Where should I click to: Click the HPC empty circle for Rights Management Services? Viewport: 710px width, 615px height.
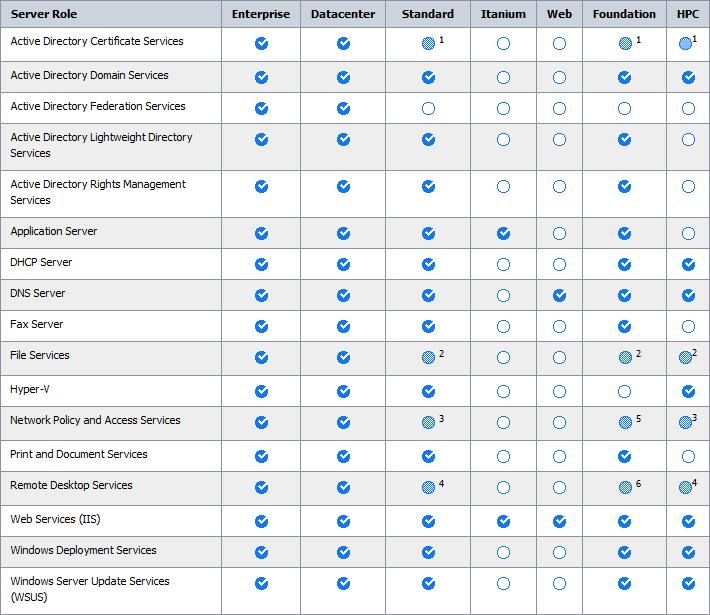688,187
